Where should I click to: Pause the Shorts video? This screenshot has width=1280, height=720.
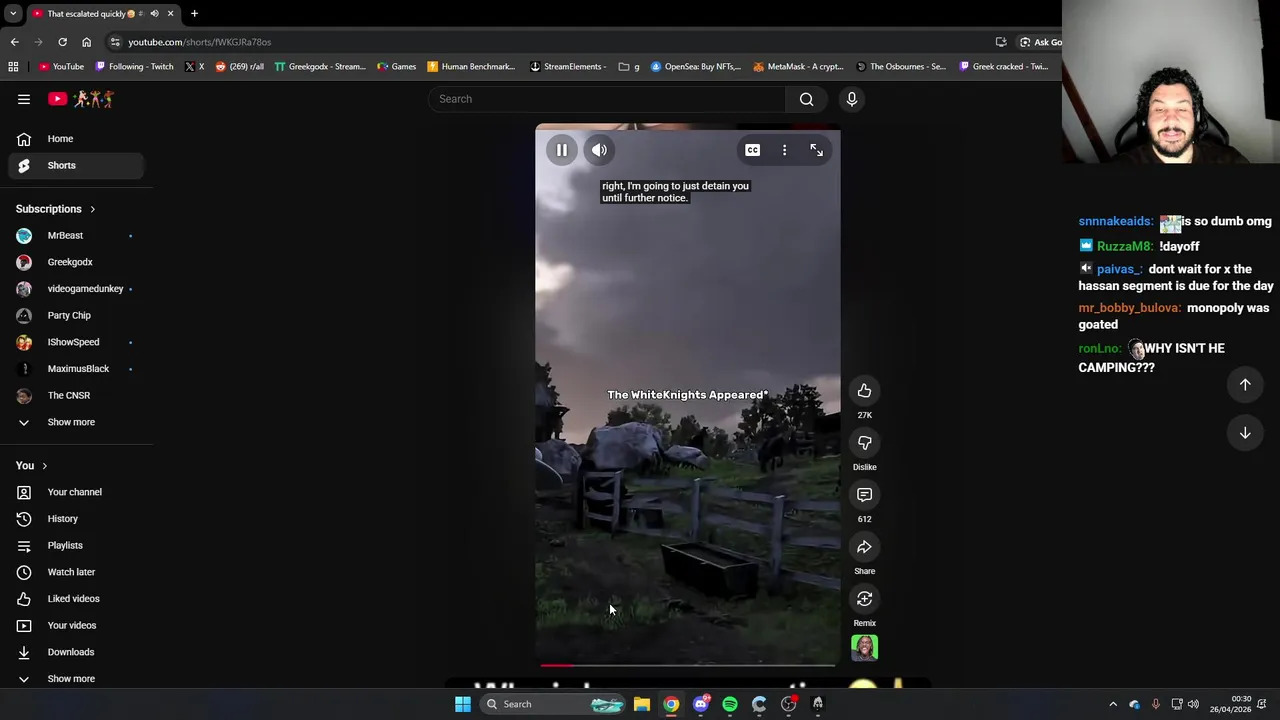(562, 150)
